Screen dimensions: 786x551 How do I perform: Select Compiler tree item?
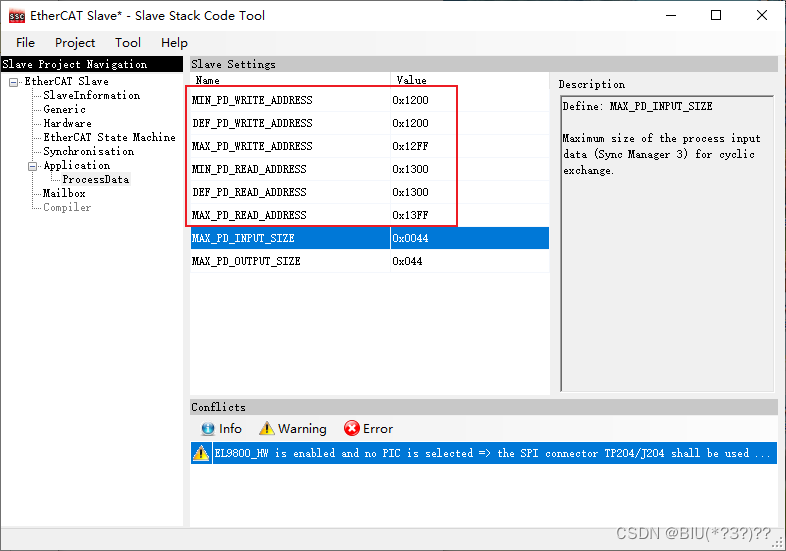(x=67, y=208)
